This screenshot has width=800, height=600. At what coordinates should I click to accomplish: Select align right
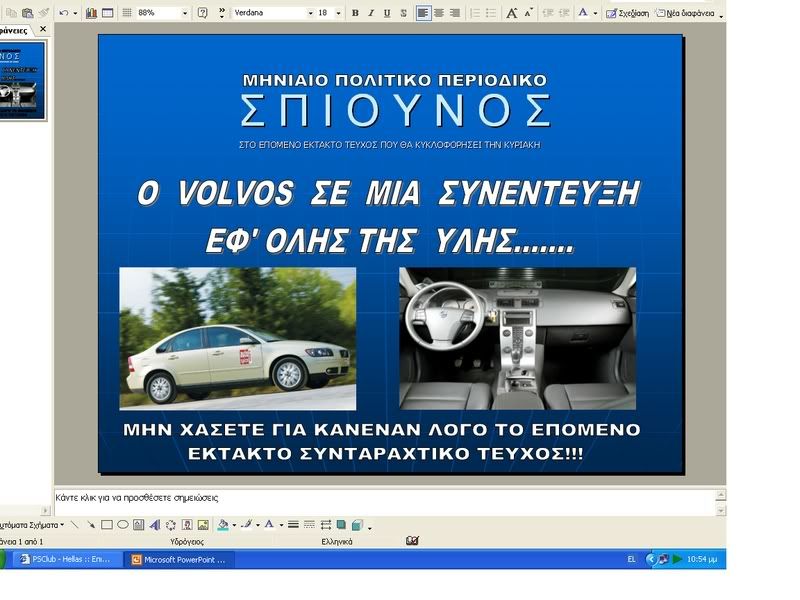tap(455, 13)
